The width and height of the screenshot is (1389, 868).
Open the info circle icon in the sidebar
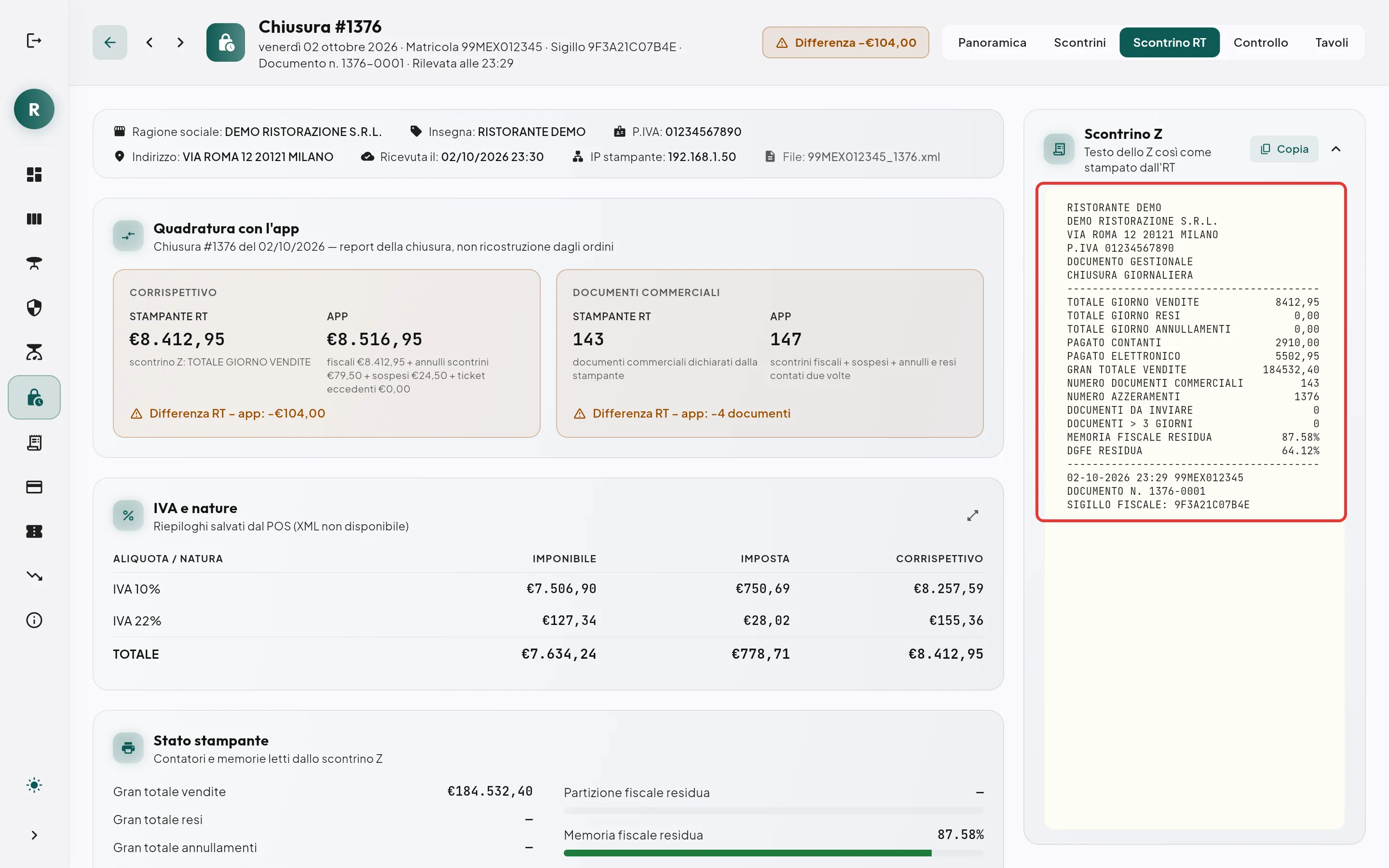[34, 620]
